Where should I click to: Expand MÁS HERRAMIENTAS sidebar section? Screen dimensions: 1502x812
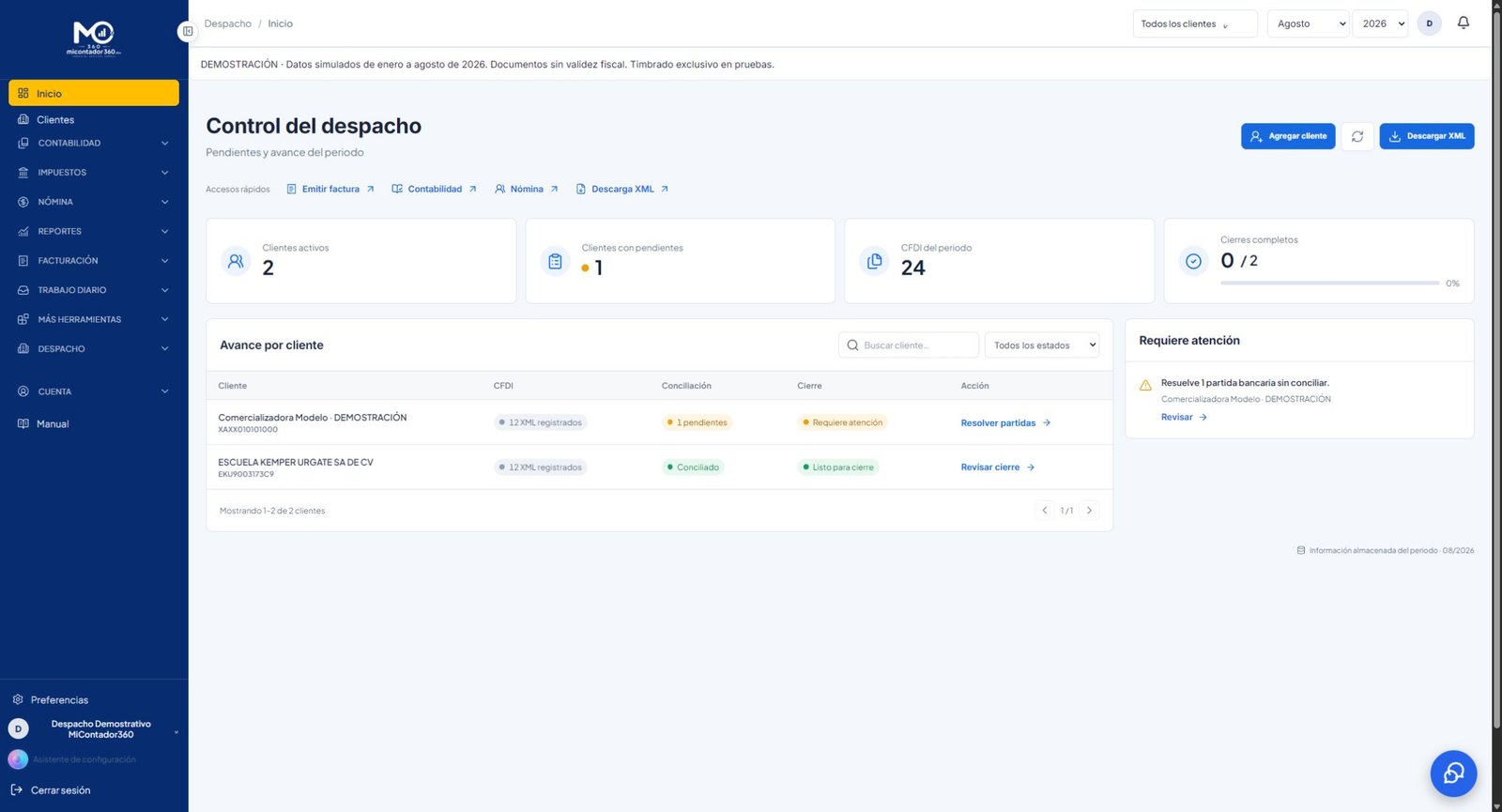94,319
